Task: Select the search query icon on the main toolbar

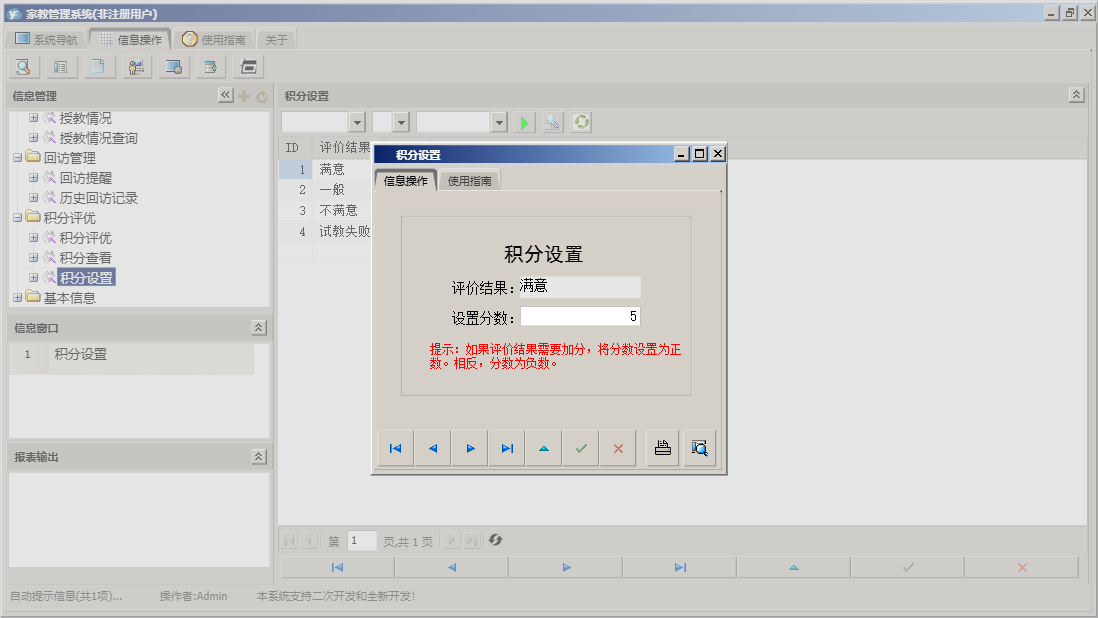Action: tap(22, 66)
